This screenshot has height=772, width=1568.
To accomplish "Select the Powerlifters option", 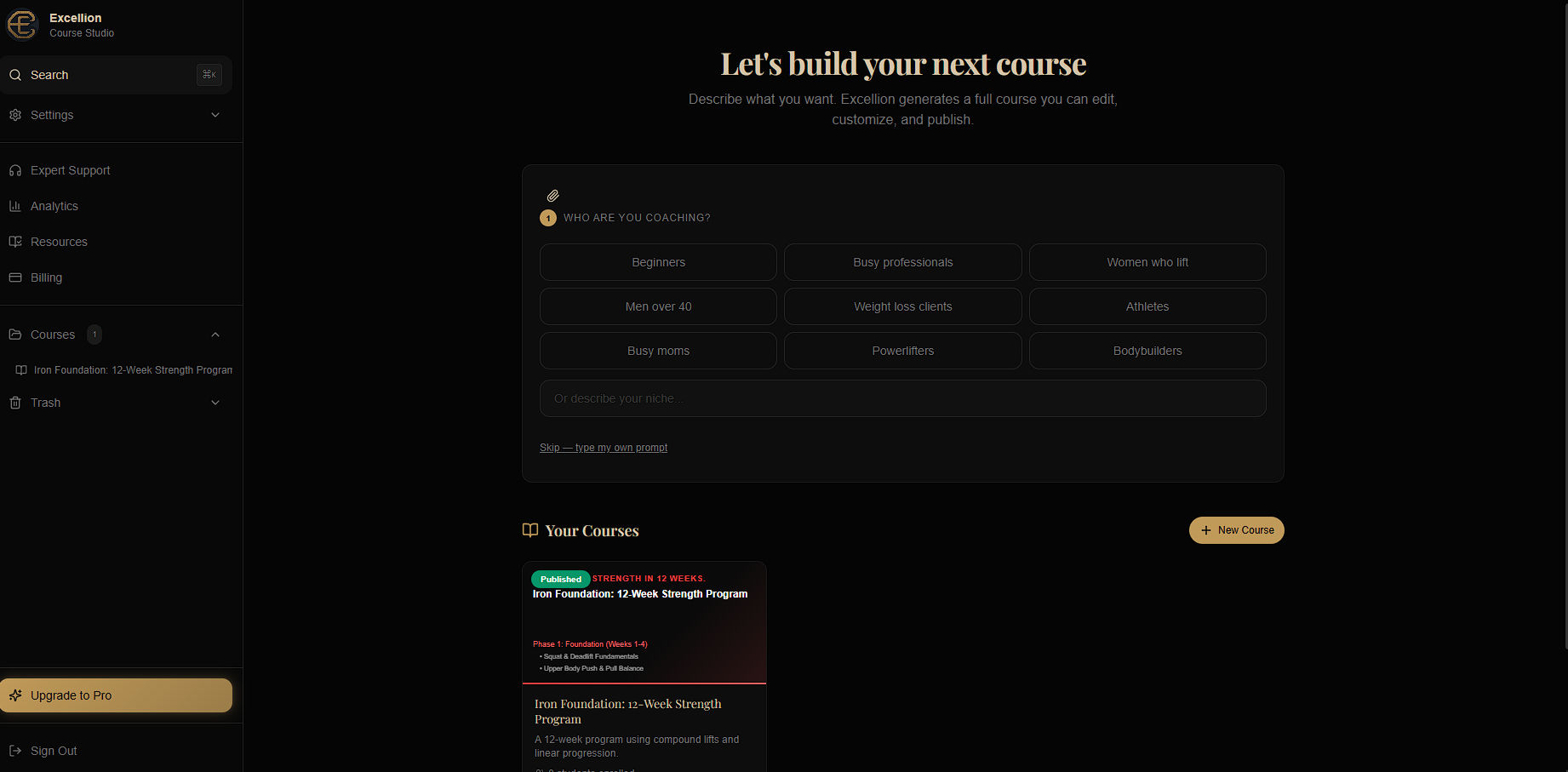I will pos(902,351).
